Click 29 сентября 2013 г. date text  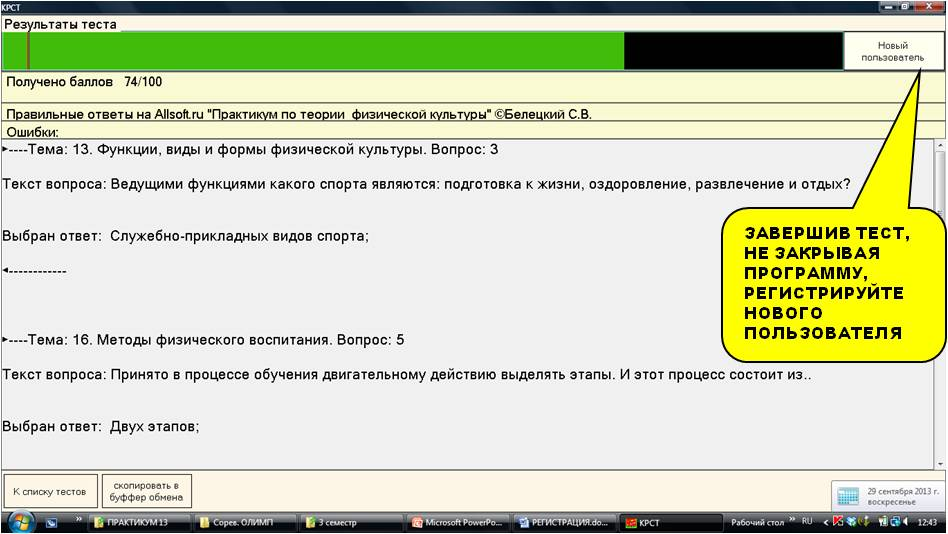pos(903,491)
